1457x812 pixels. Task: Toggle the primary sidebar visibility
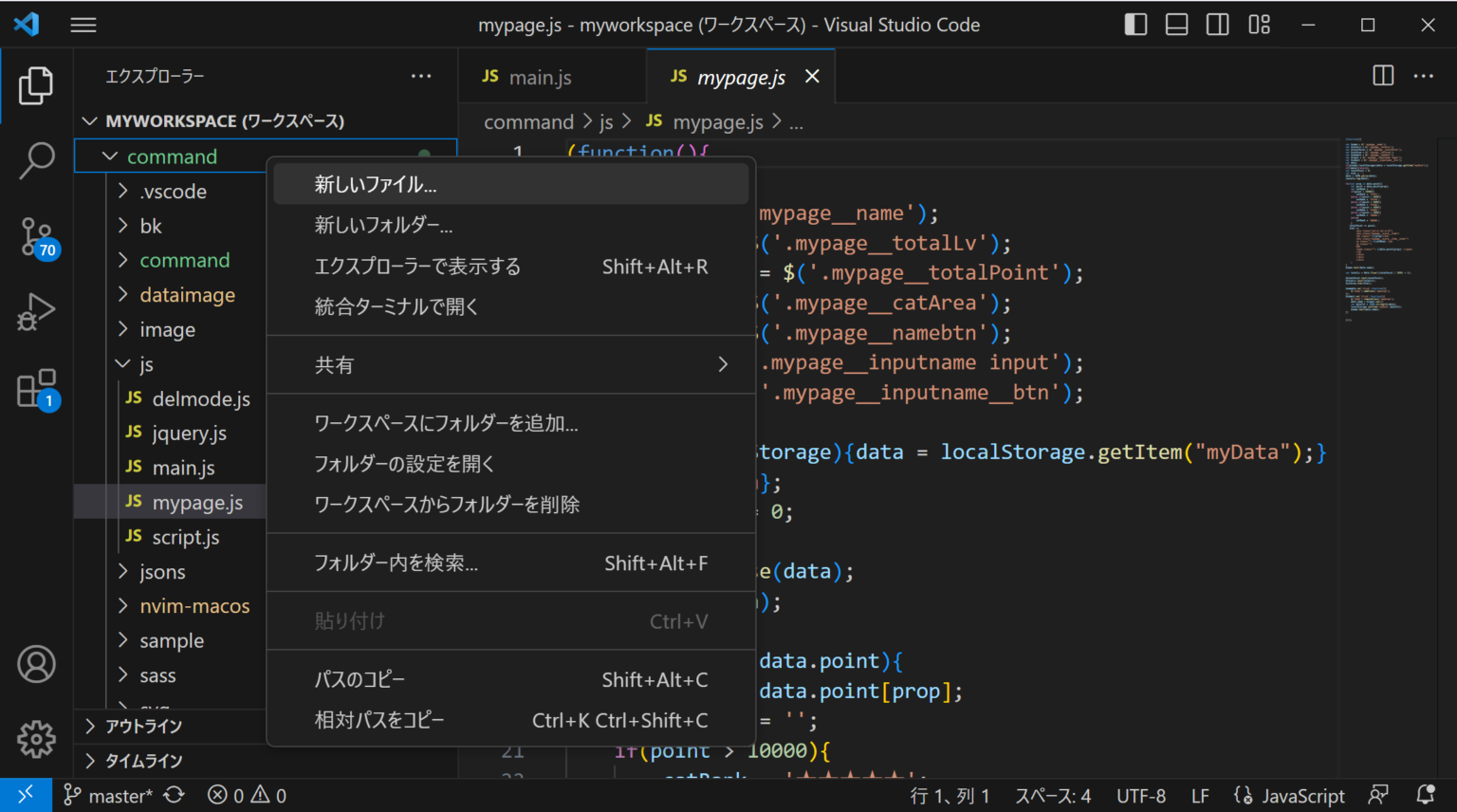click(1135, 24)
